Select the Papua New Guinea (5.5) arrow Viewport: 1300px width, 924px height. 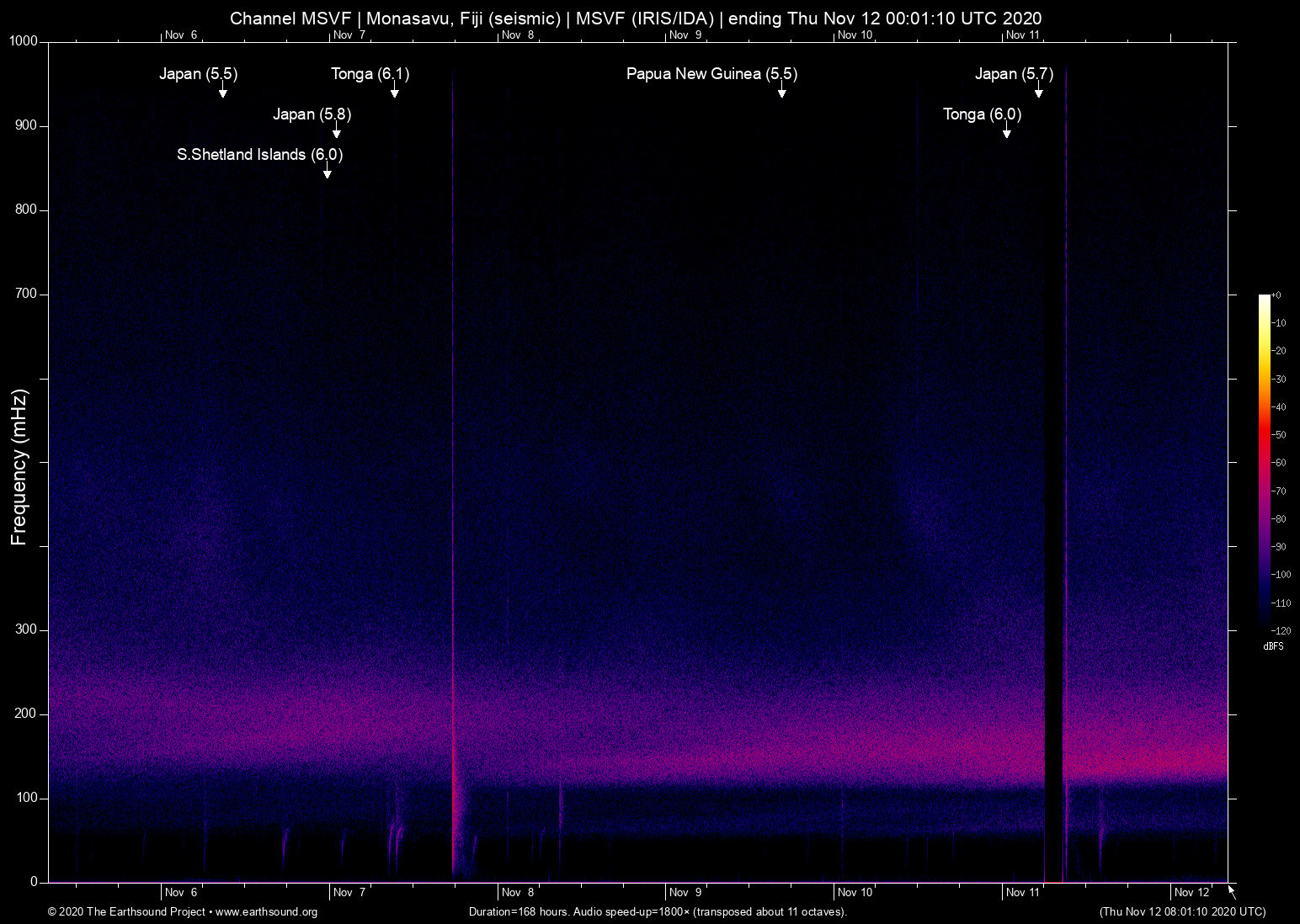[781, 91]
